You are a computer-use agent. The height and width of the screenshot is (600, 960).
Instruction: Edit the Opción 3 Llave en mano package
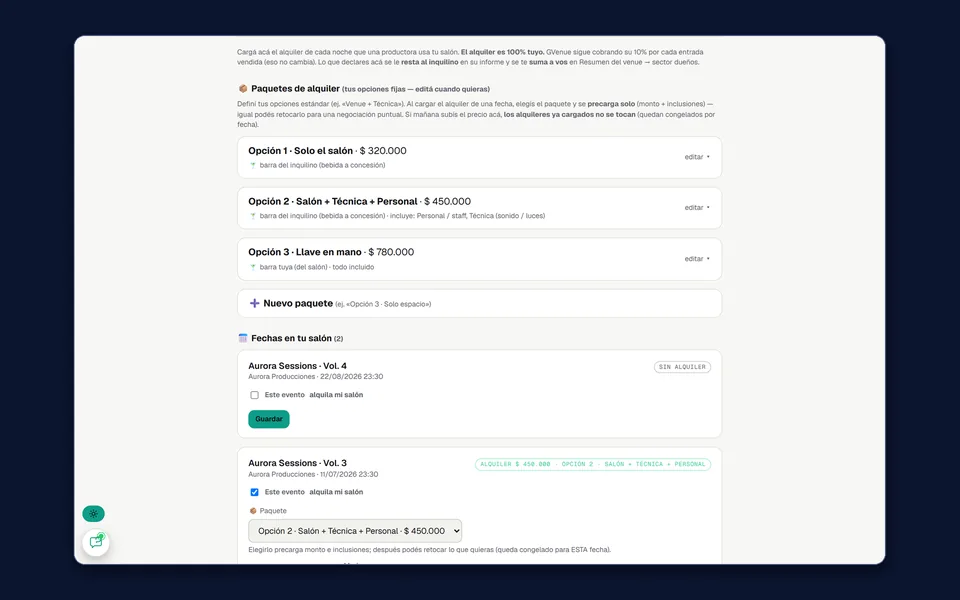point(697,259)
